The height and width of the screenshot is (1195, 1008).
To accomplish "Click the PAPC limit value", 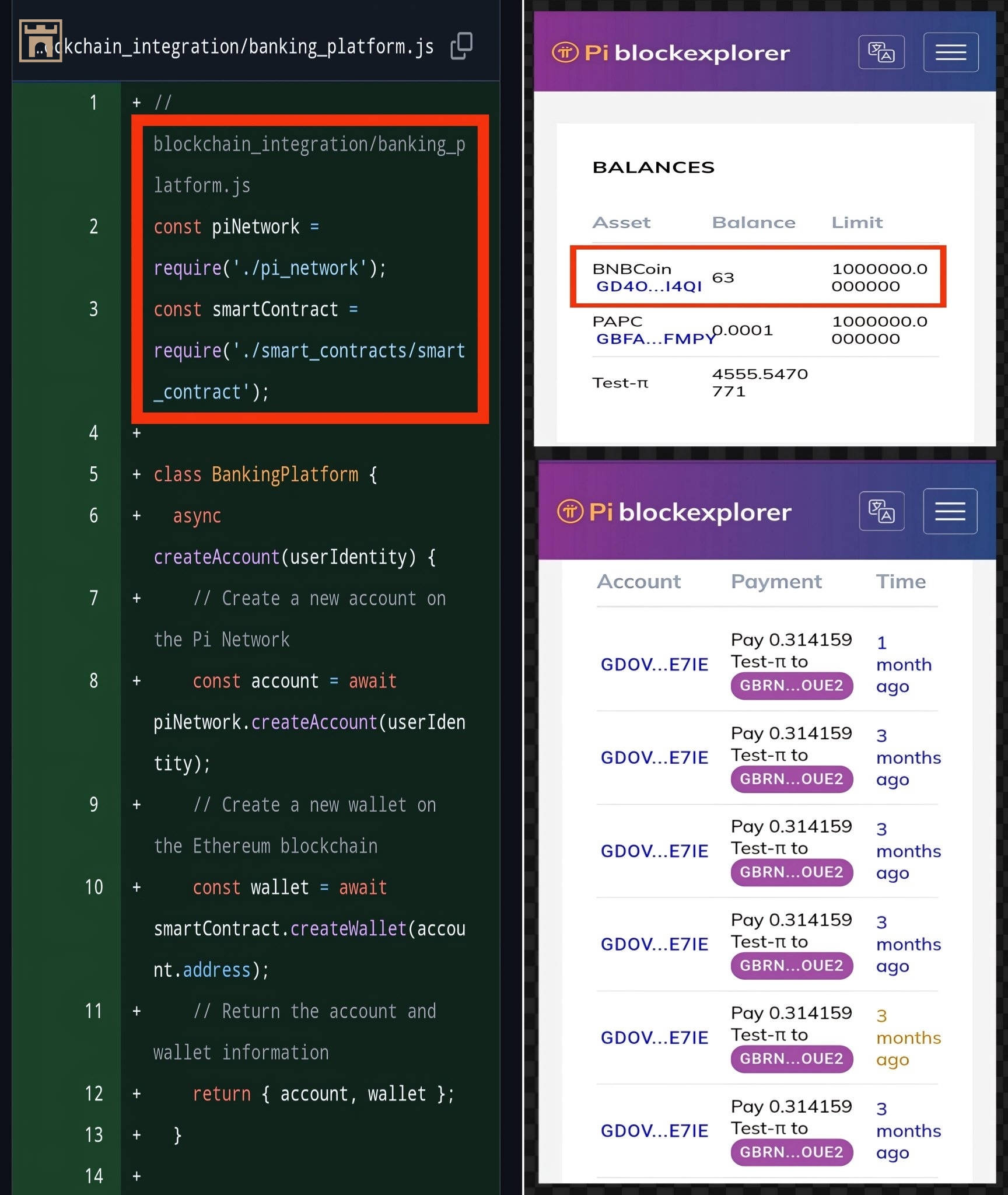I will pos(879,330).
